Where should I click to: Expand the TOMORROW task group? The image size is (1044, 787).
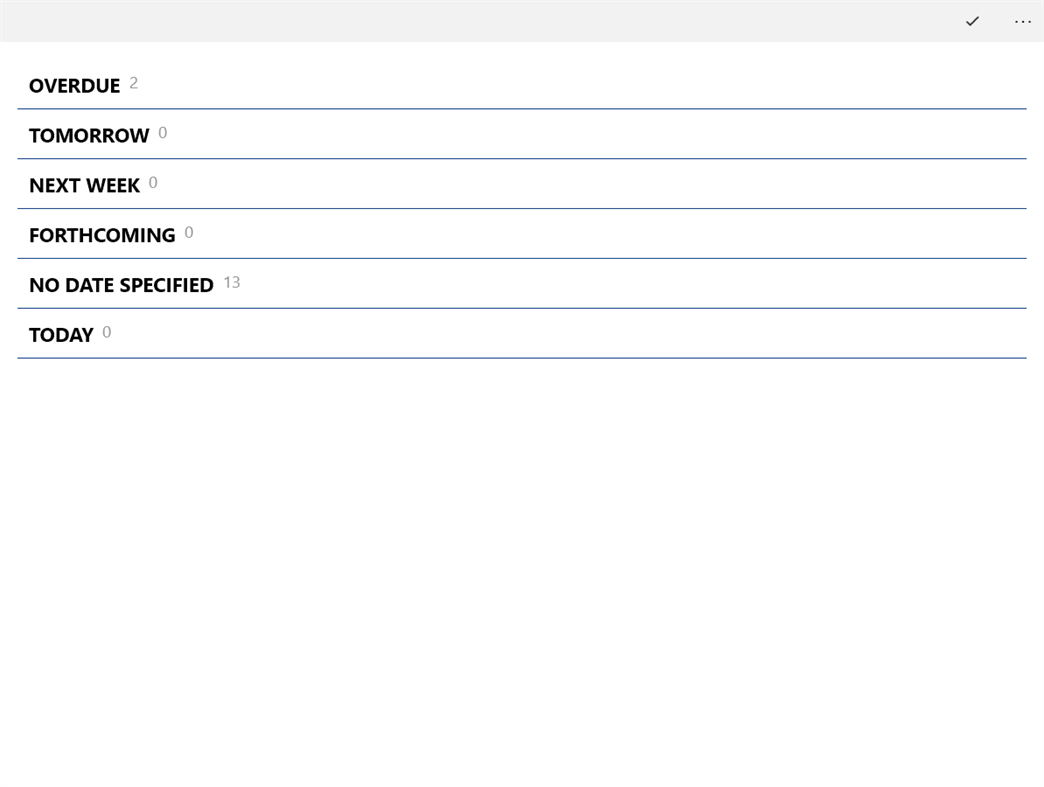89,136
